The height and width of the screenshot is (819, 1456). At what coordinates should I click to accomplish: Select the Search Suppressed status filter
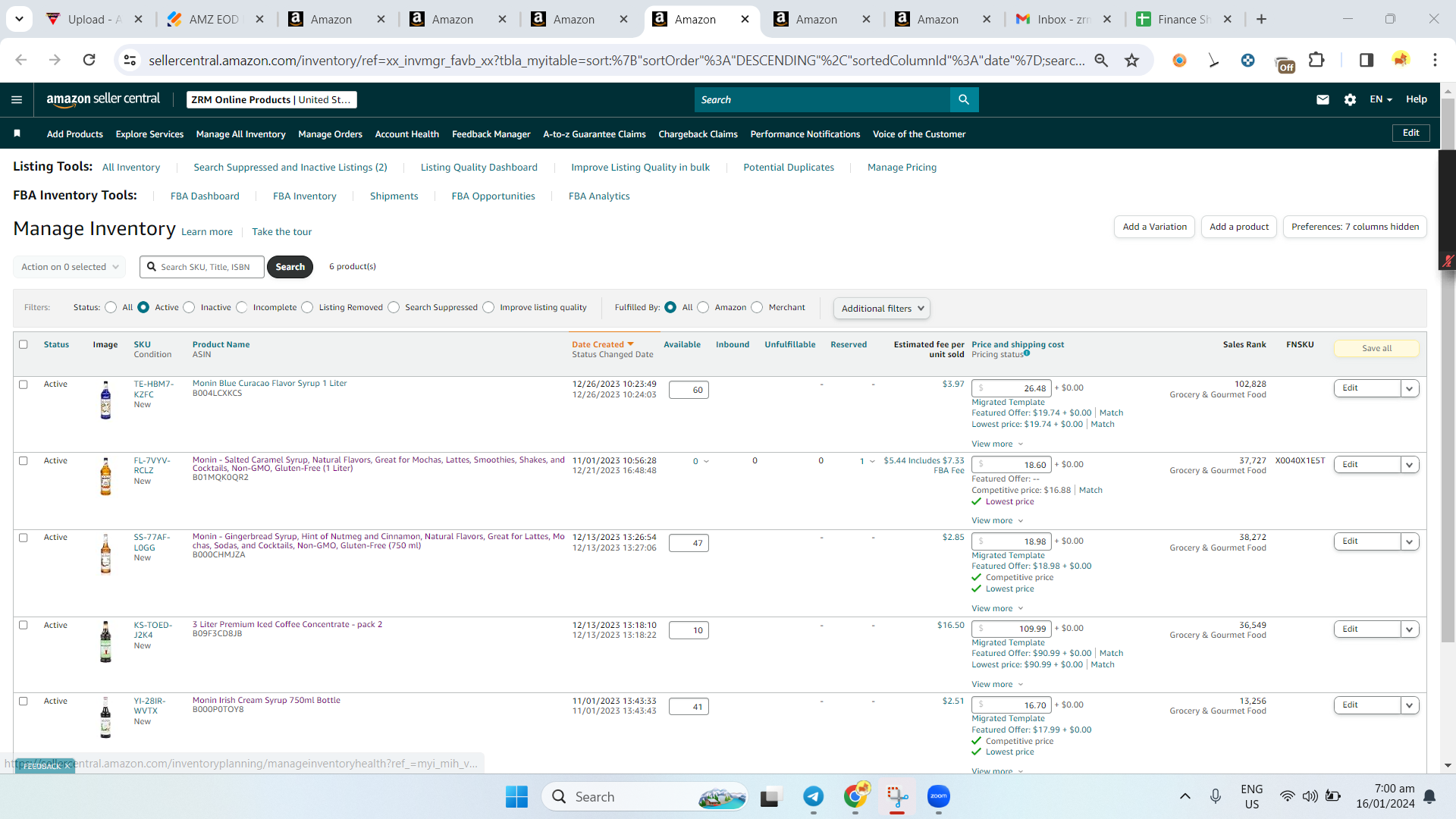[x=394, y=307]
